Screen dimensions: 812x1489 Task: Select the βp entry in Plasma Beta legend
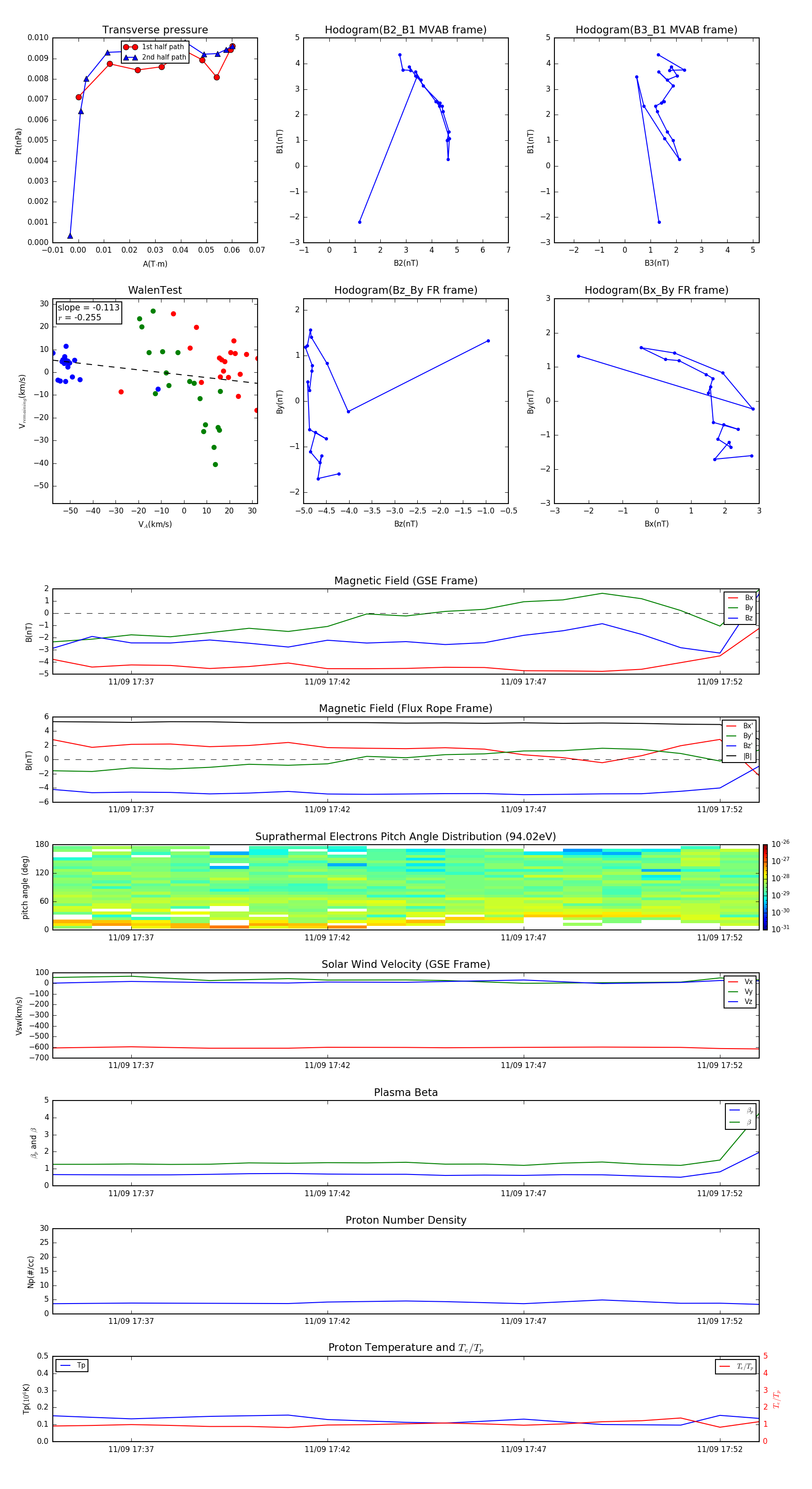[x=741, y=1110]
